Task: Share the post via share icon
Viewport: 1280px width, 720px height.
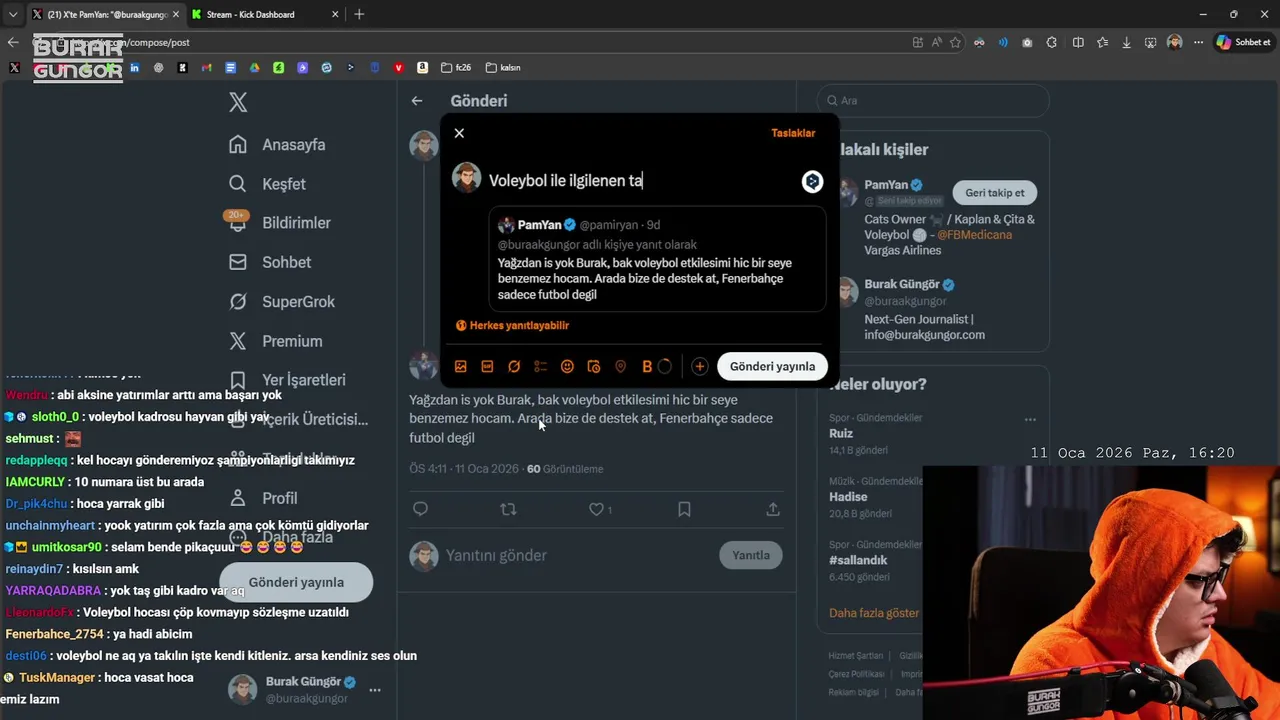Action: [773, 509]
